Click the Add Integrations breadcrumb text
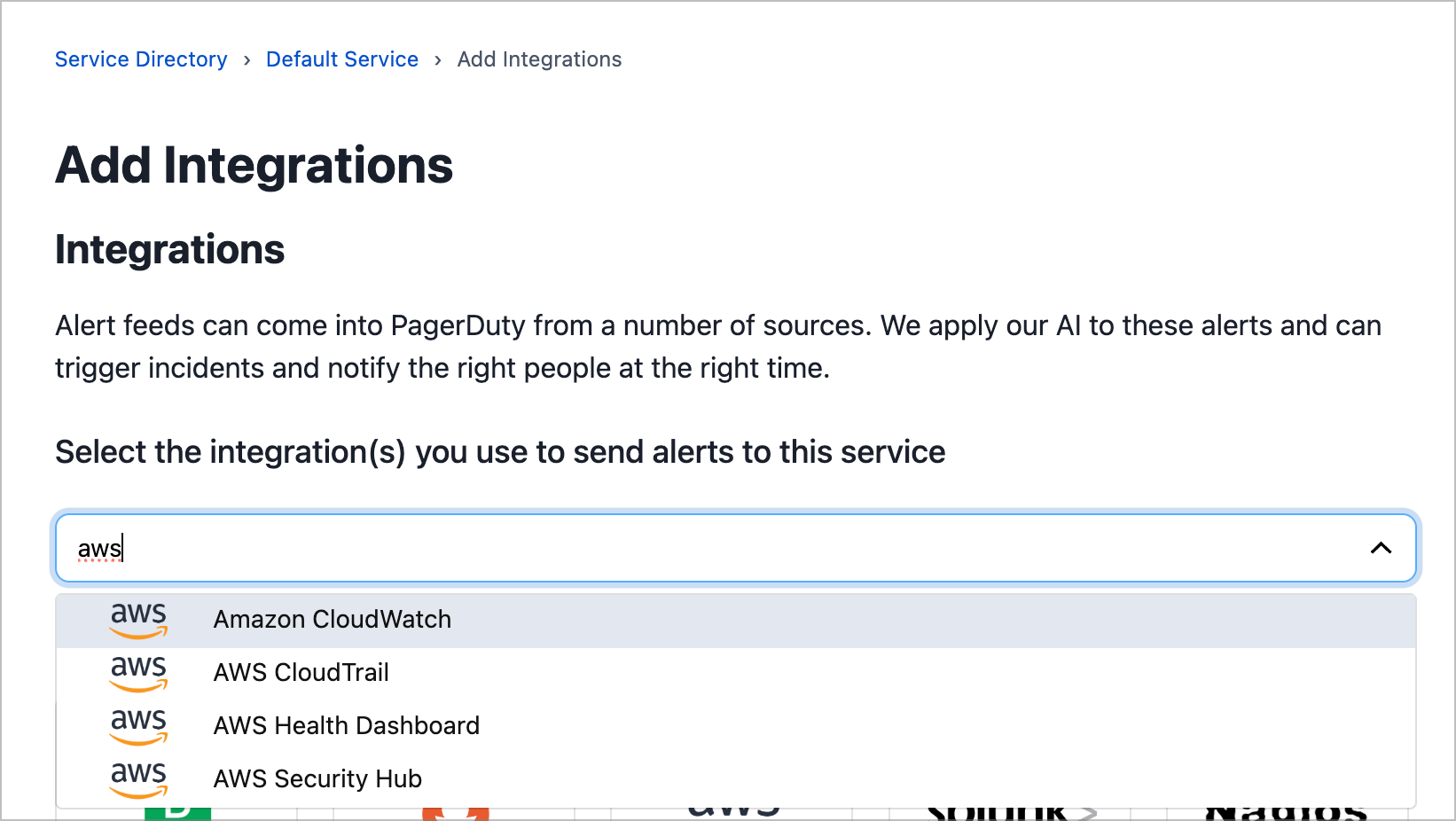Image resolution: width=1456 pixels, height=821 pixels. tap(539, 59)
